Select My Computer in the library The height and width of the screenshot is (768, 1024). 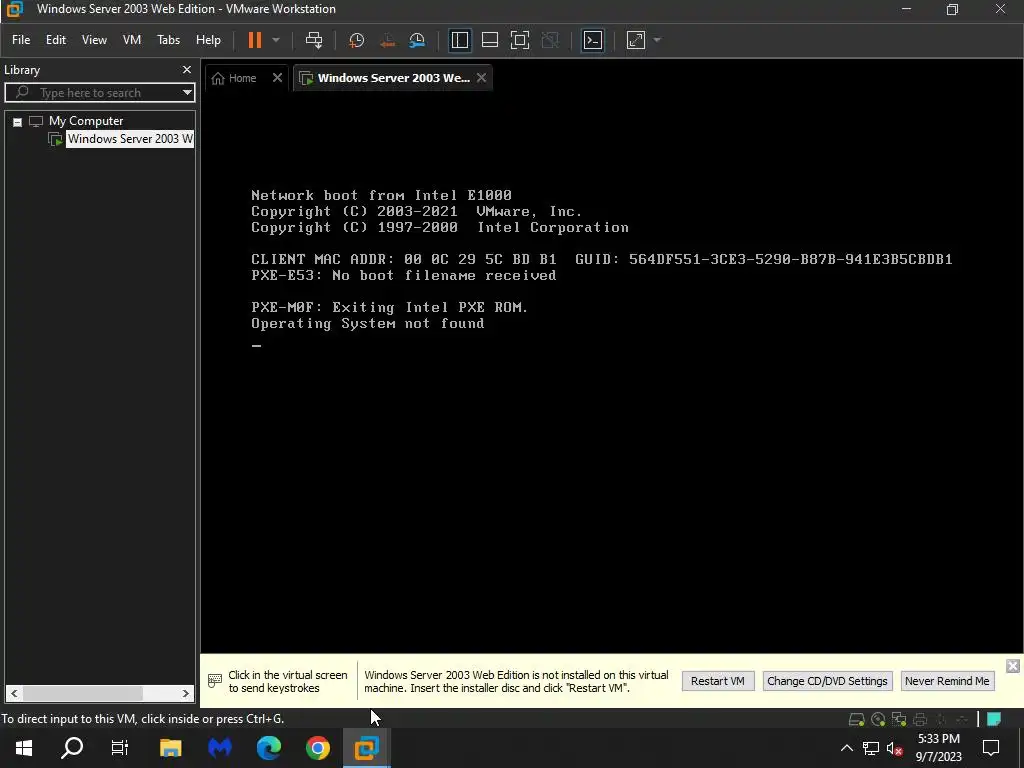(x=86, y=121)
